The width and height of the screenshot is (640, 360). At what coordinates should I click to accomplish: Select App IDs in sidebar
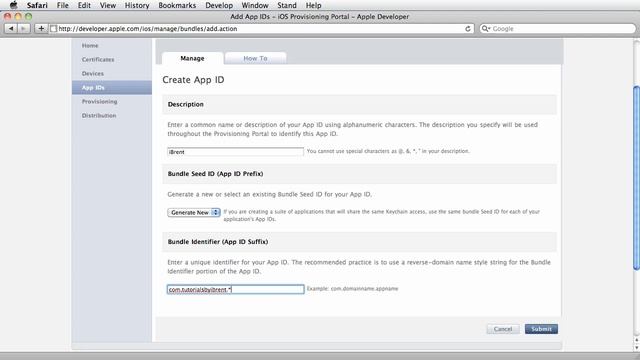point(112,87)
